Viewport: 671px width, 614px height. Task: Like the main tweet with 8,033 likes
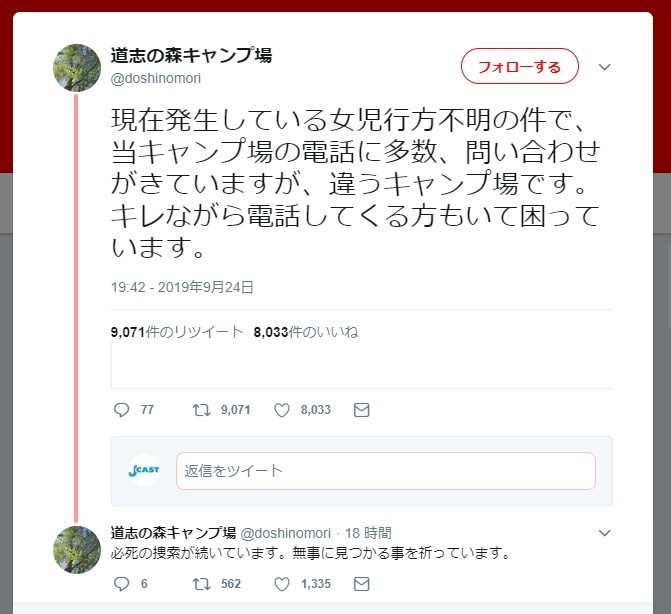point(282,410)
